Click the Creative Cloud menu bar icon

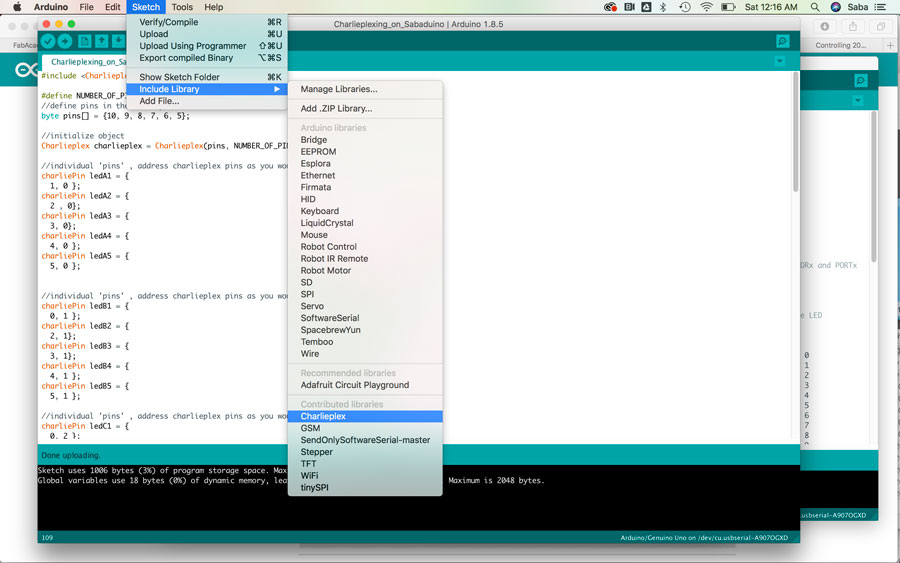pos(611,7)
